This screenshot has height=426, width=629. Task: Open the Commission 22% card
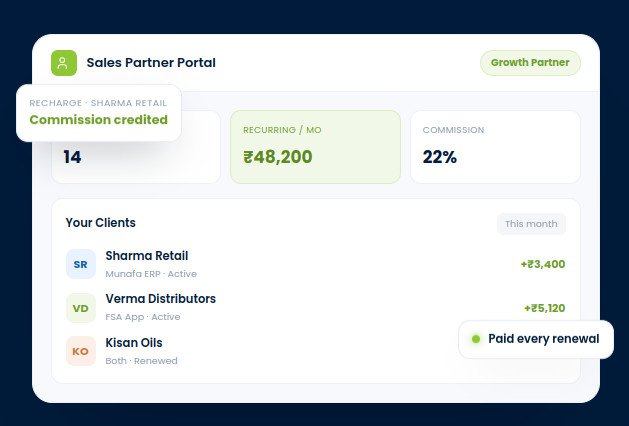[x=495, y=147]
